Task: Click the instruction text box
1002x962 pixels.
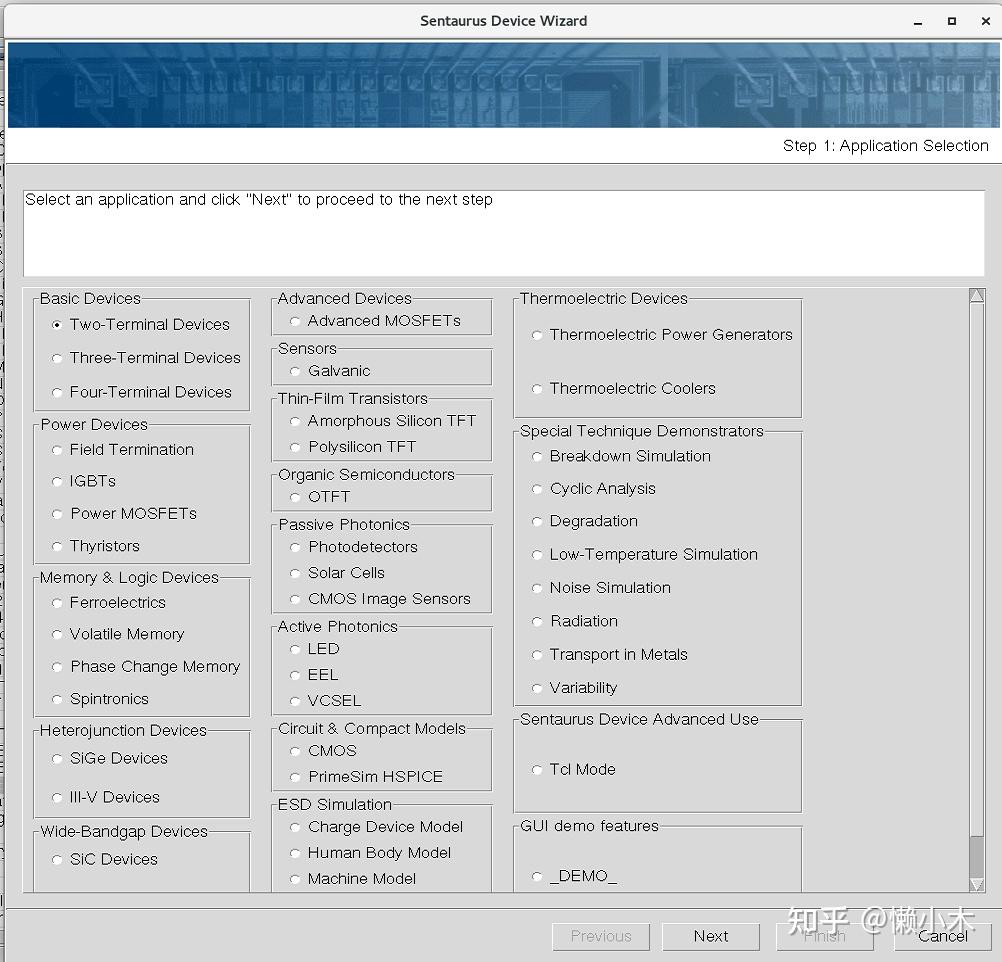Action: tap(504, 233)
